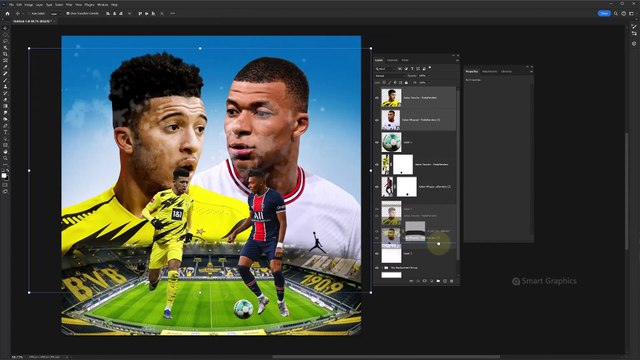Click the new adjustment layer icon
The height and width of the screenshot is (360, 640).
coord(431,281)
